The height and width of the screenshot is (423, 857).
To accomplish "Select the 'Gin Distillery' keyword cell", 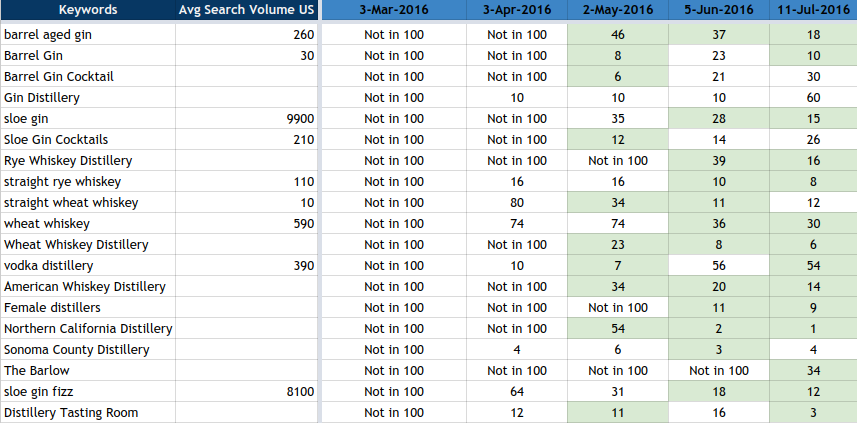I will [x=88, y=98].
